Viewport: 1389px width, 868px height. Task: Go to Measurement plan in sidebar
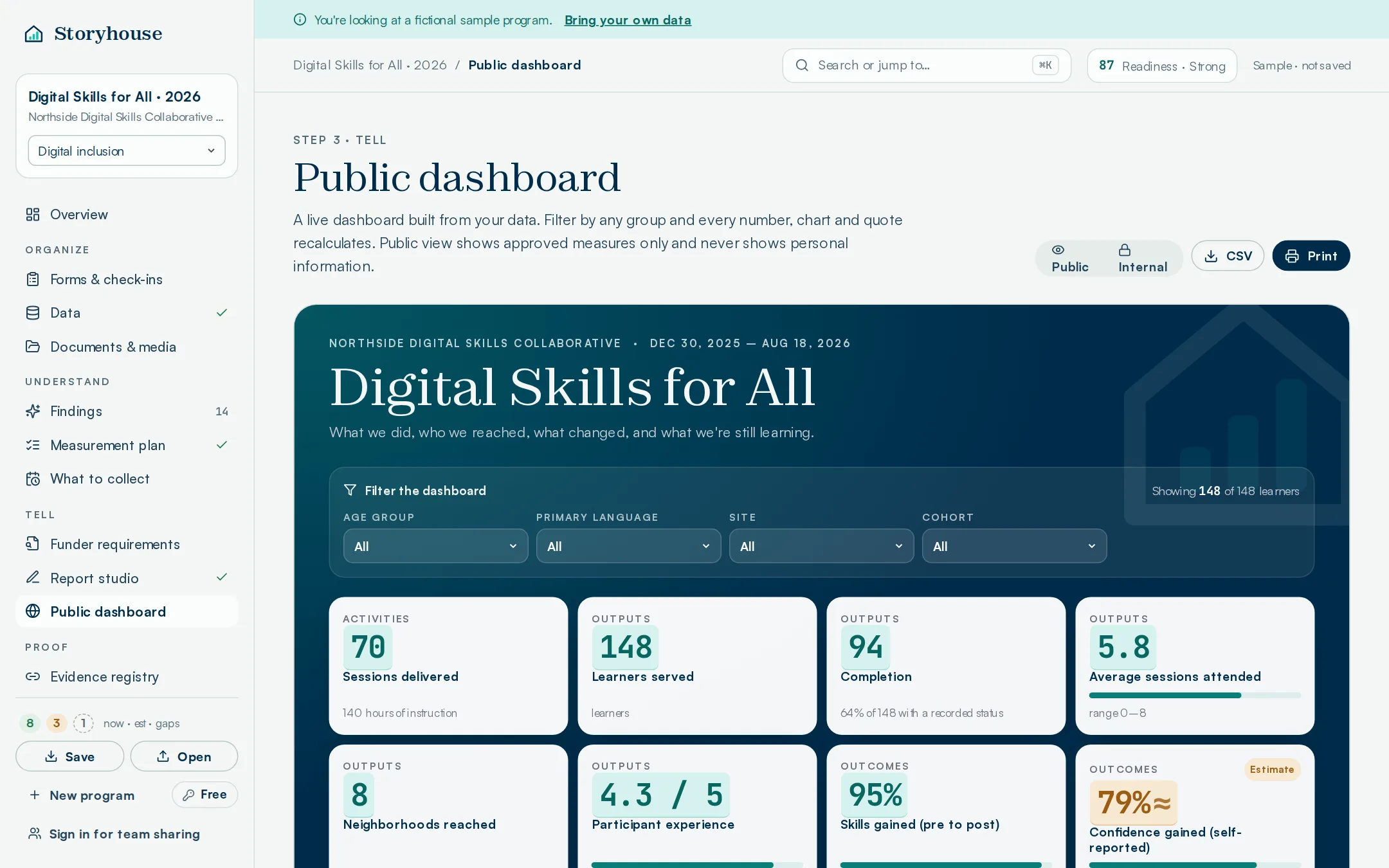[127, 445]
